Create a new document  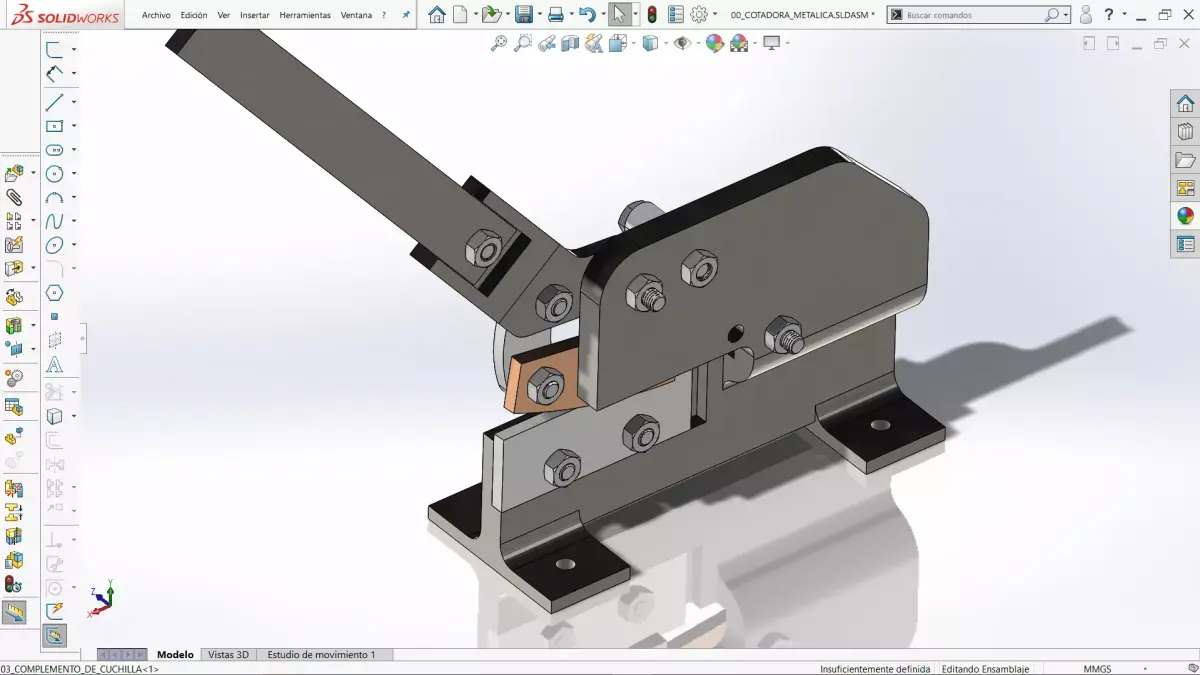tap(460, 15)
